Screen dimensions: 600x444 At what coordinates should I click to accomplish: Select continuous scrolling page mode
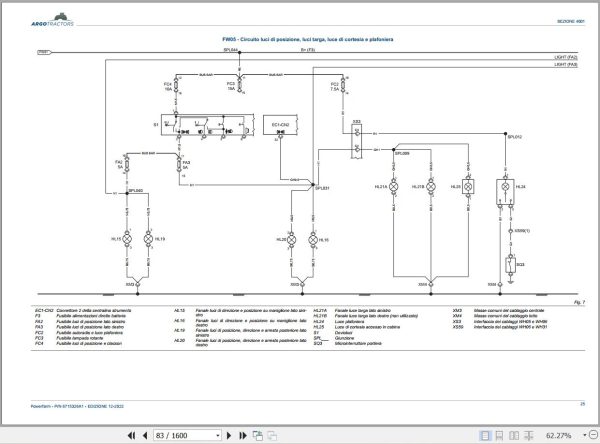[499, 436]
